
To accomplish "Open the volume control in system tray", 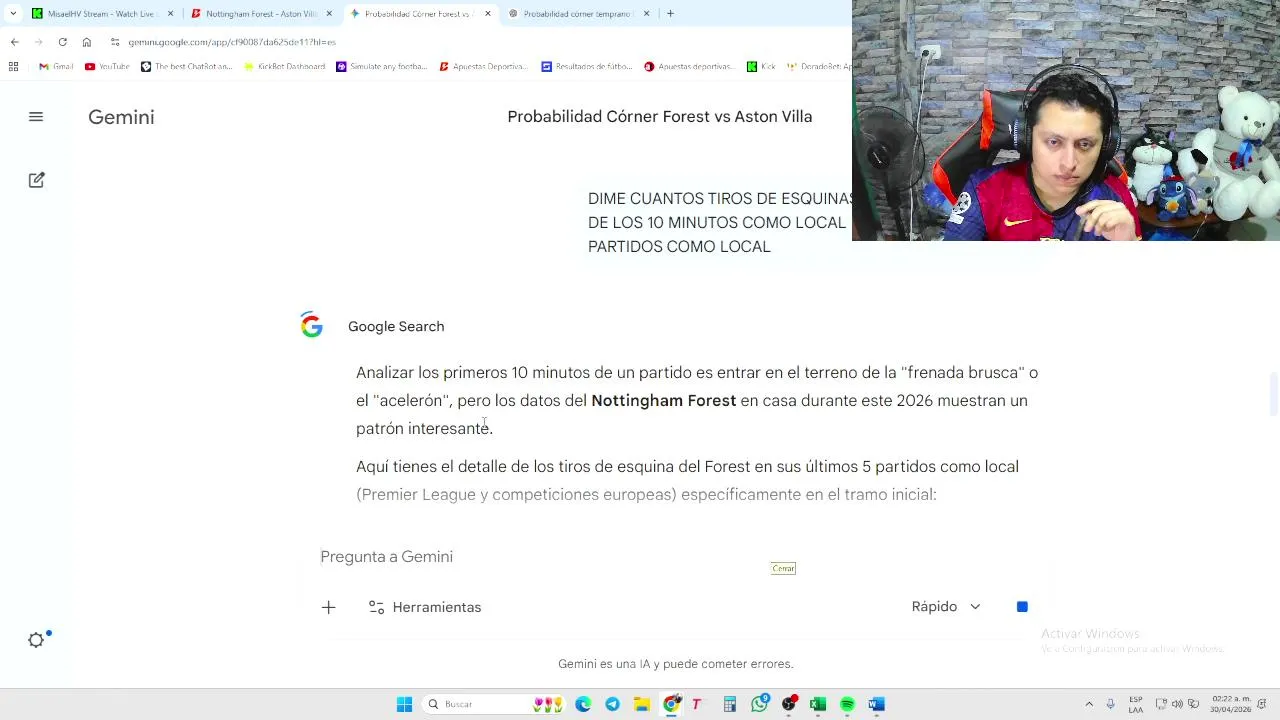I will click(x=1177, y=704).
